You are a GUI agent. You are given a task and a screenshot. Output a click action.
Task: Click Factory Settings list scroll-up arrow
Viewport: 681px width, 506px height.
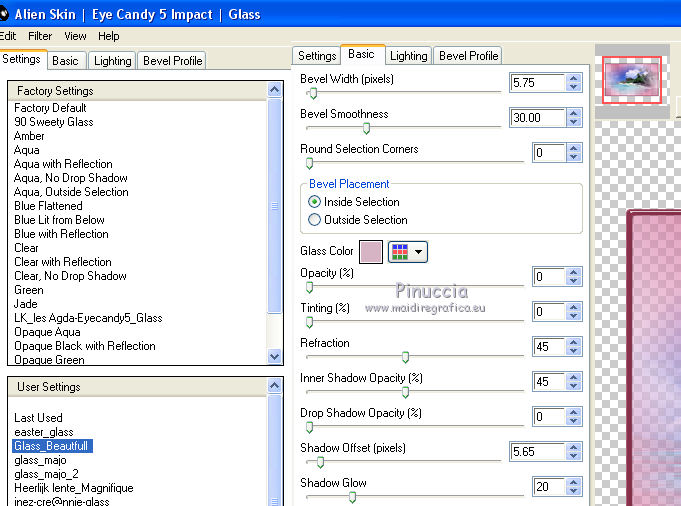tap(274, 90)
